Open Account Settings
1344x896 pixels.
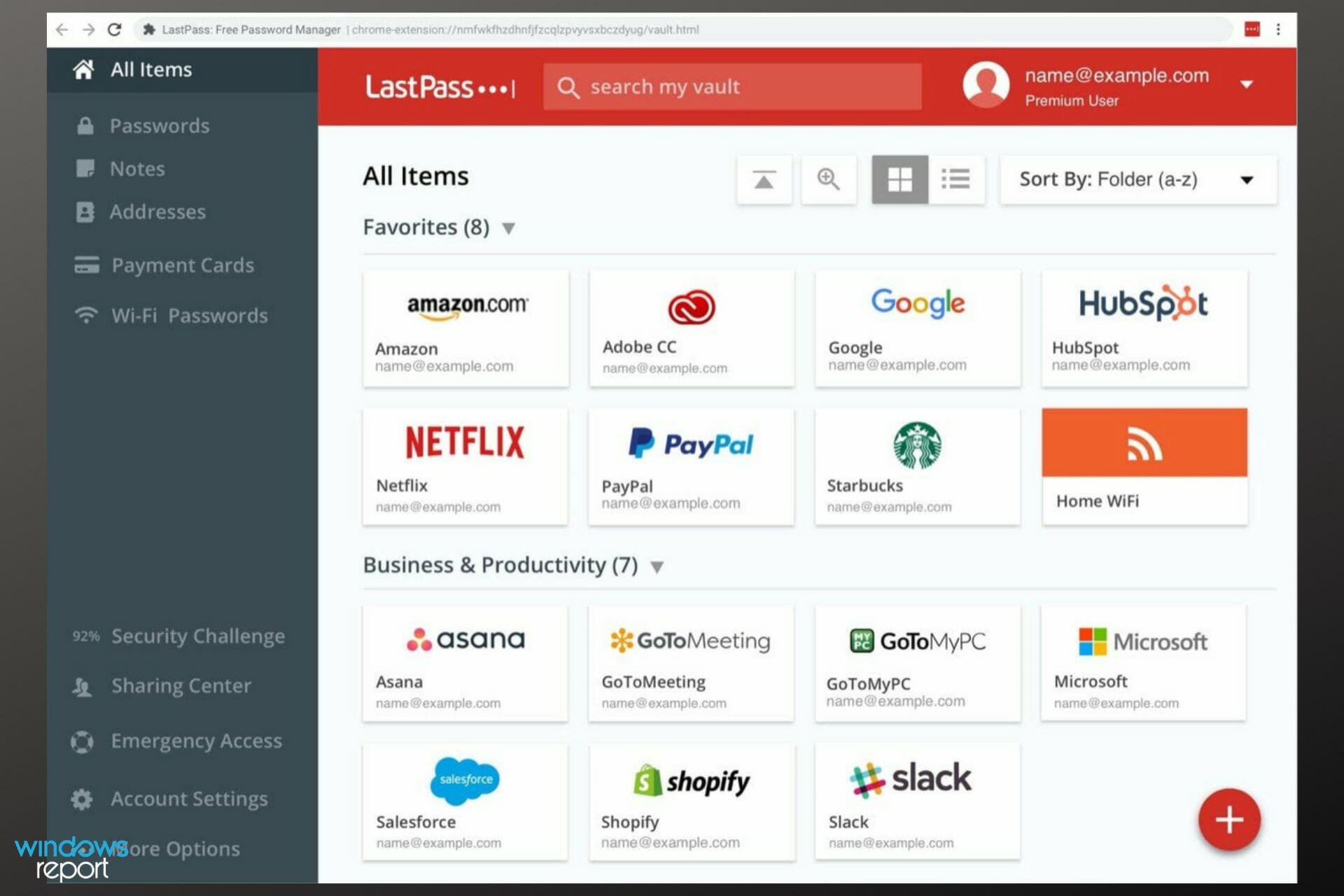[x=189, y=799]
